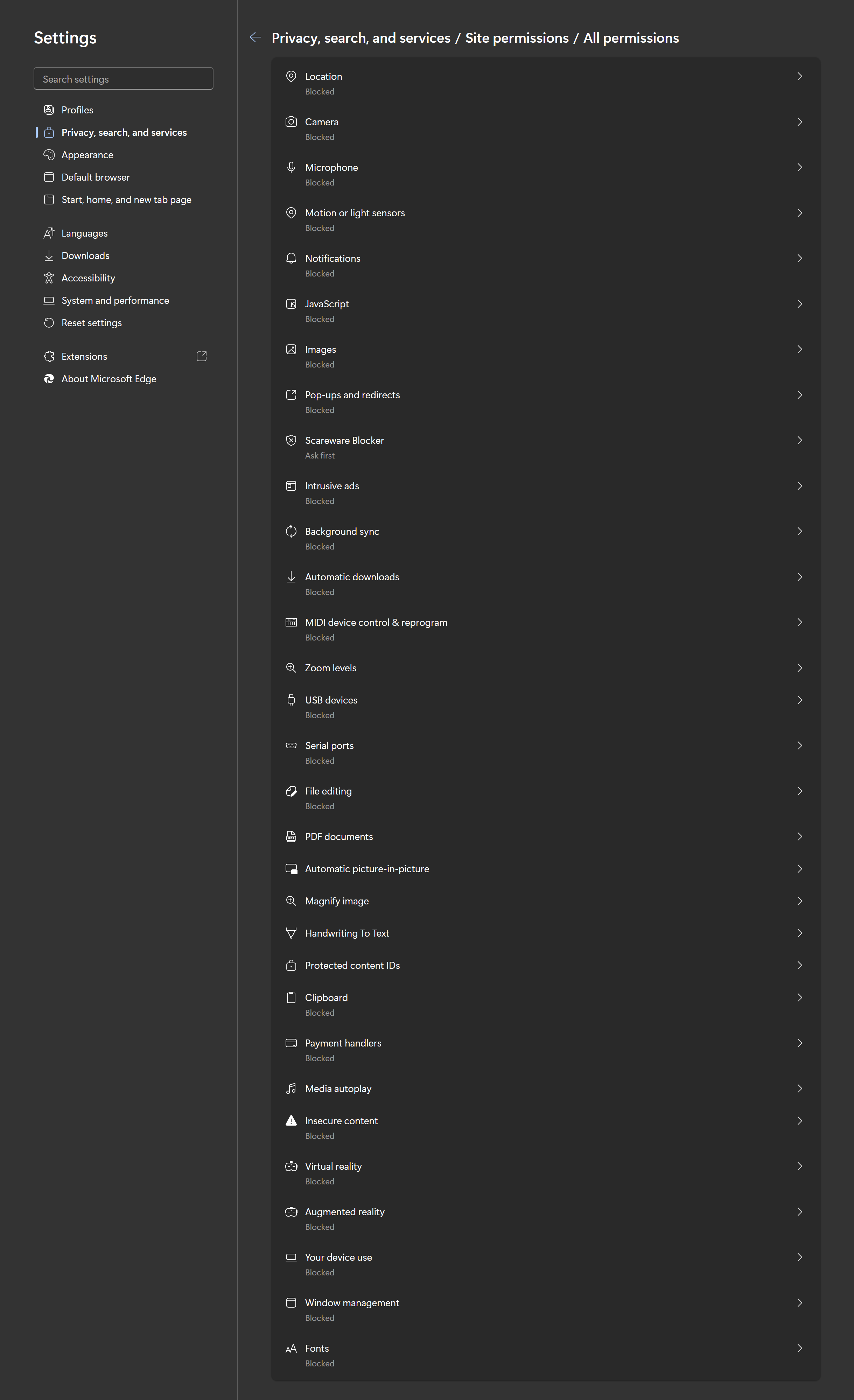The image size is (854, 1400).
Task: Expand Location permission chevron
Action: pyautogui.click(x=799, y=76)
